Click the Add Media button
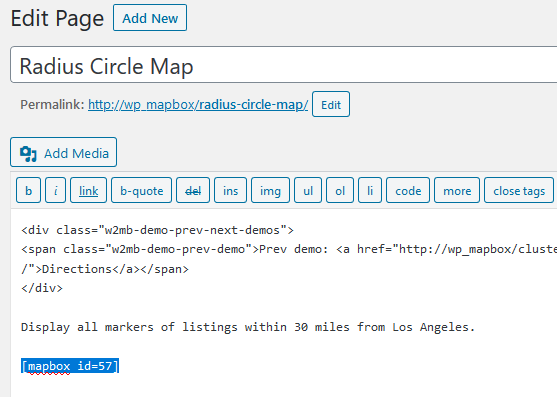The image size is (557, 397). coord(64,152)
